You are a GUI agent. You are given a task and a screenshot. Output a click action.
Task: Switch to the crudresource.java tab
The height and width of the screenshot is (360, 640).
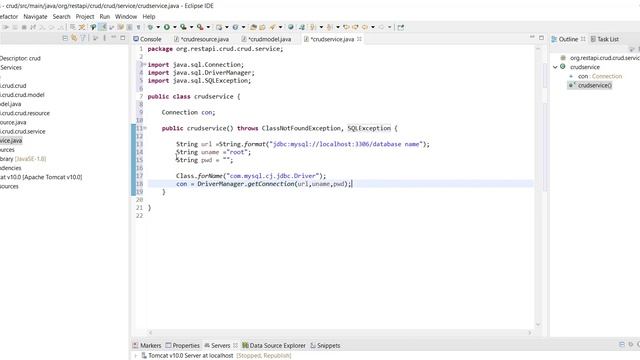pos(201,39)
